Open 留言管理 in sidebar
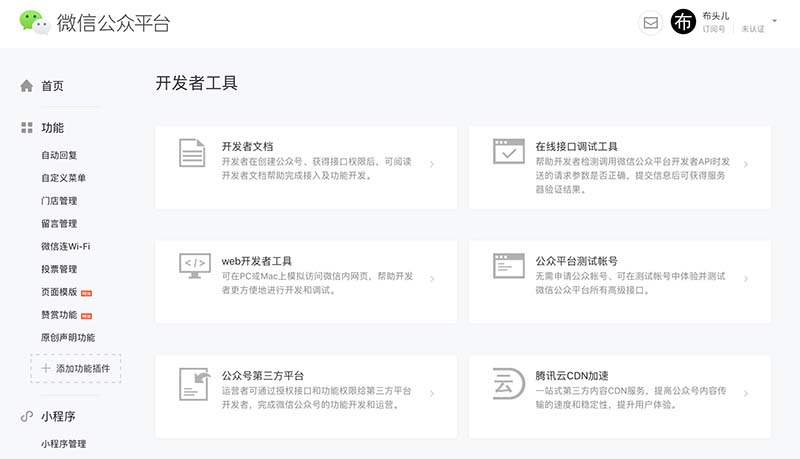The image size is (800, 459). [x=59, y=223]
